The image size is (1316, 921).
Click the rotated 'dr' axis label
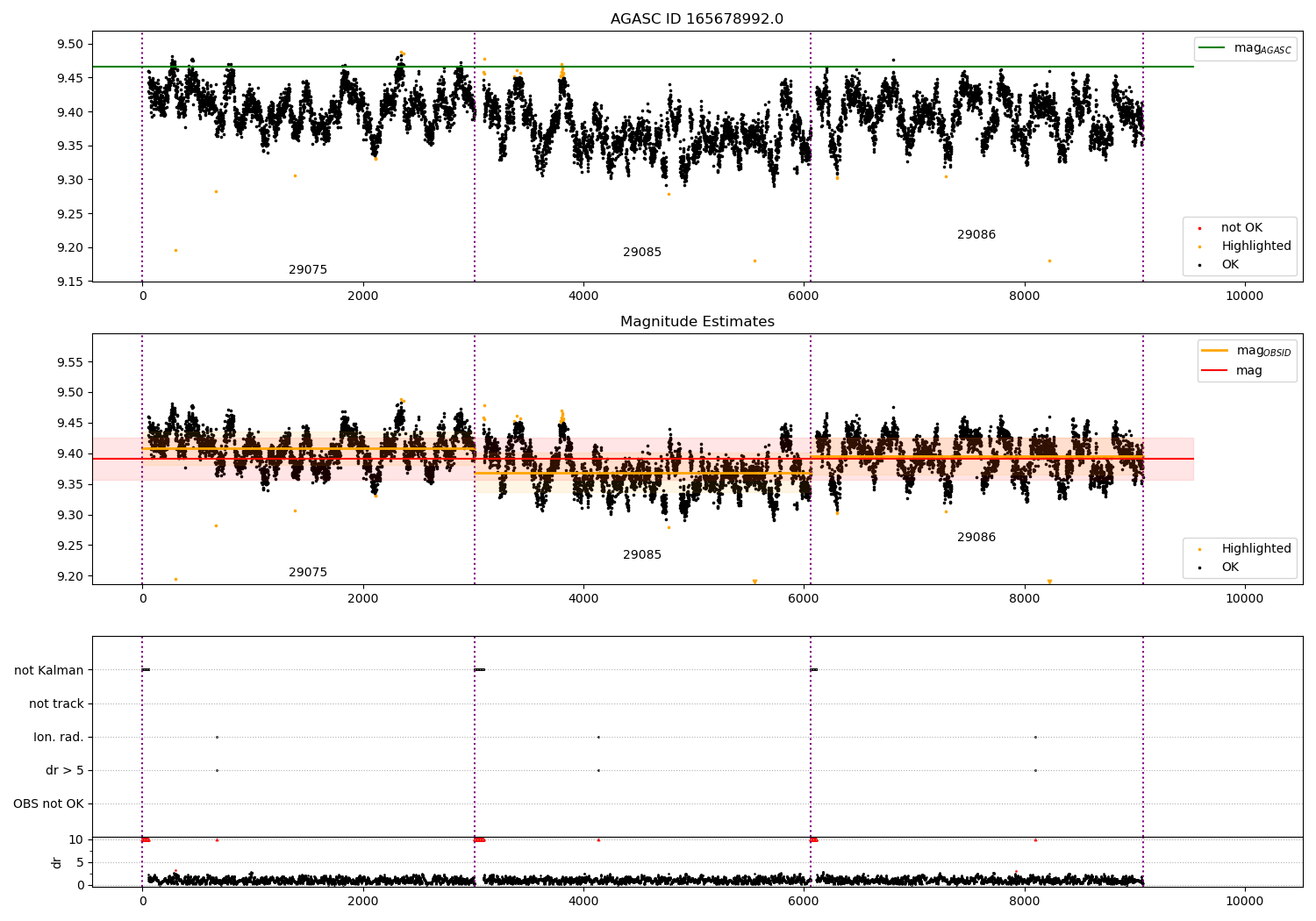(57, 862)
